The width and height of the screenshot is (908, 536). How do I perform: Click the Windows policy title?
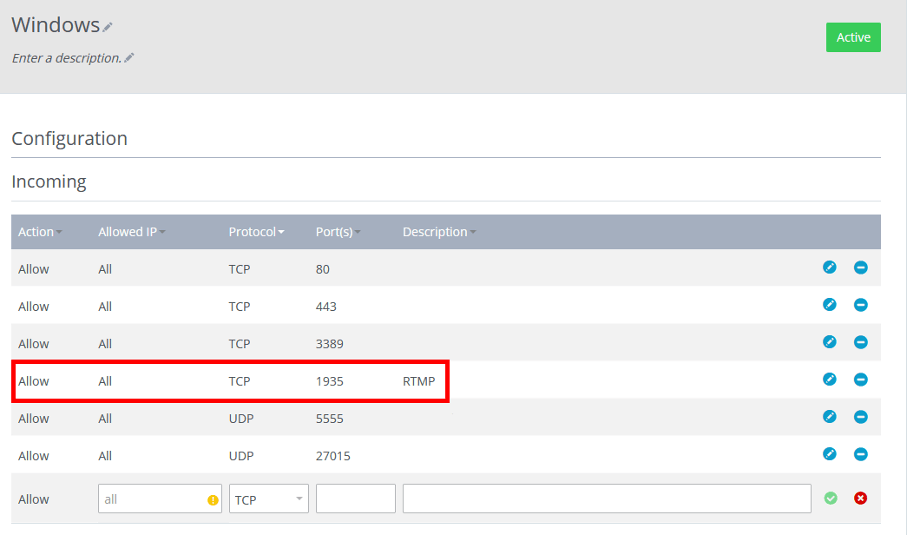tap(56, 25)
